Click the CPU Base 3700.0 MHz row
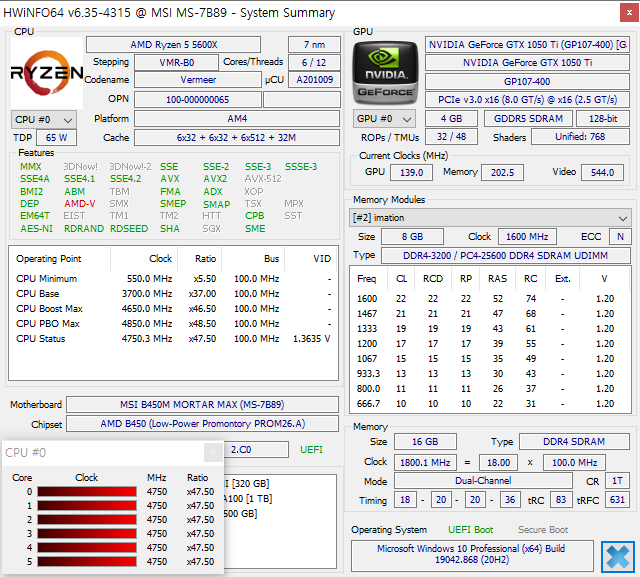640x577 pixels. pyautogui.click(x=173, y=294)
